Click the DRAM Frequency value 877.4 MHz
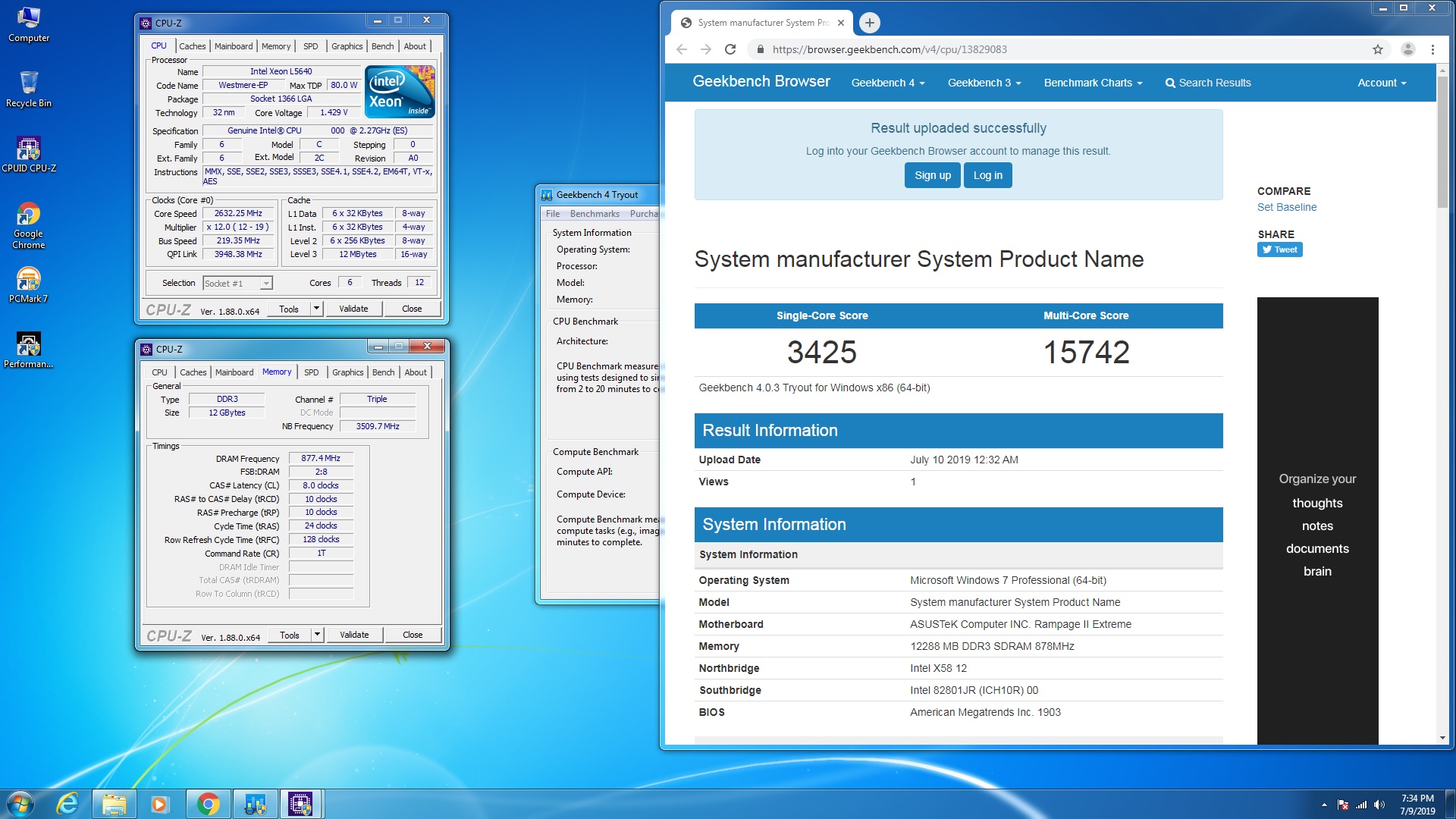The width and height of the screenshot is (1456, 819). coord(321,459)
